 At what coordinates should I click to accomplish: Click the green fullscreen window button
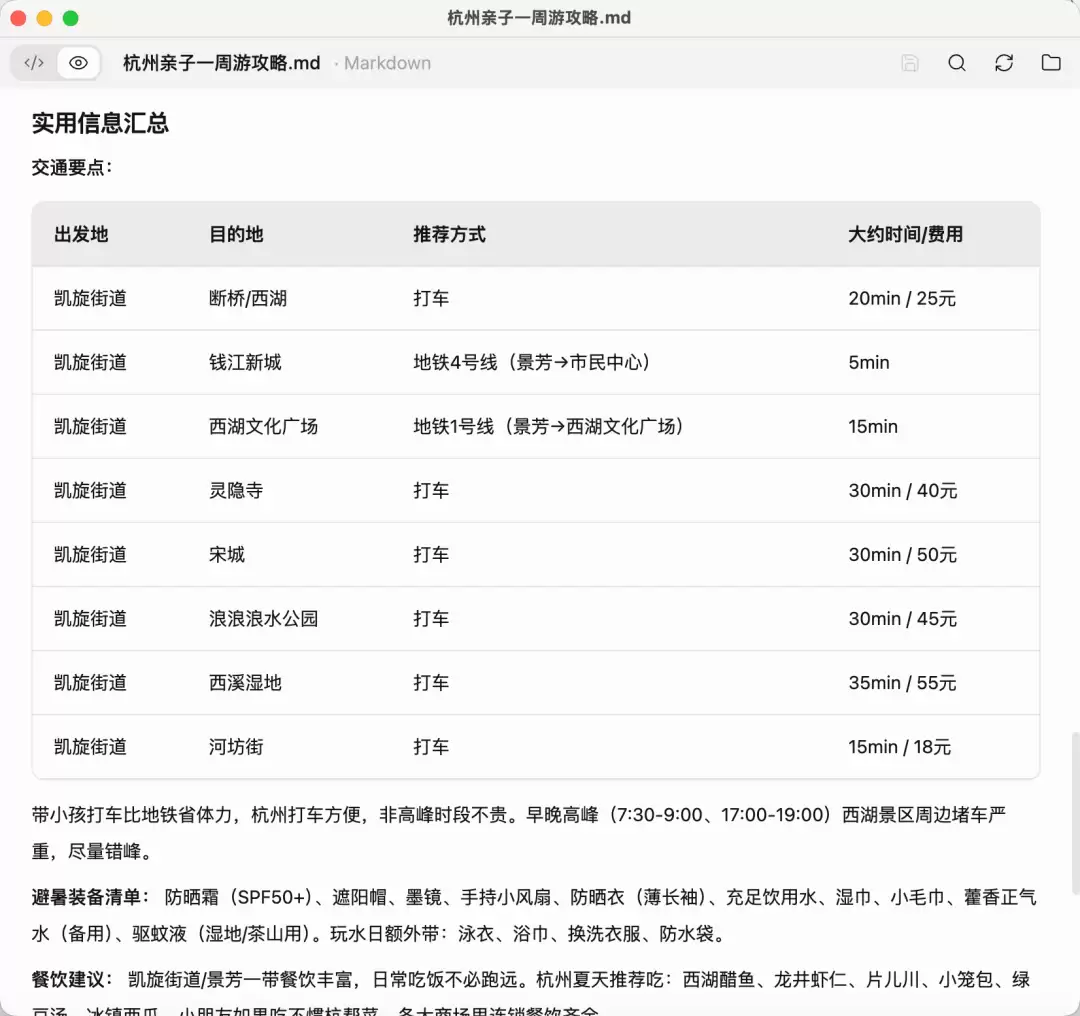70,18
